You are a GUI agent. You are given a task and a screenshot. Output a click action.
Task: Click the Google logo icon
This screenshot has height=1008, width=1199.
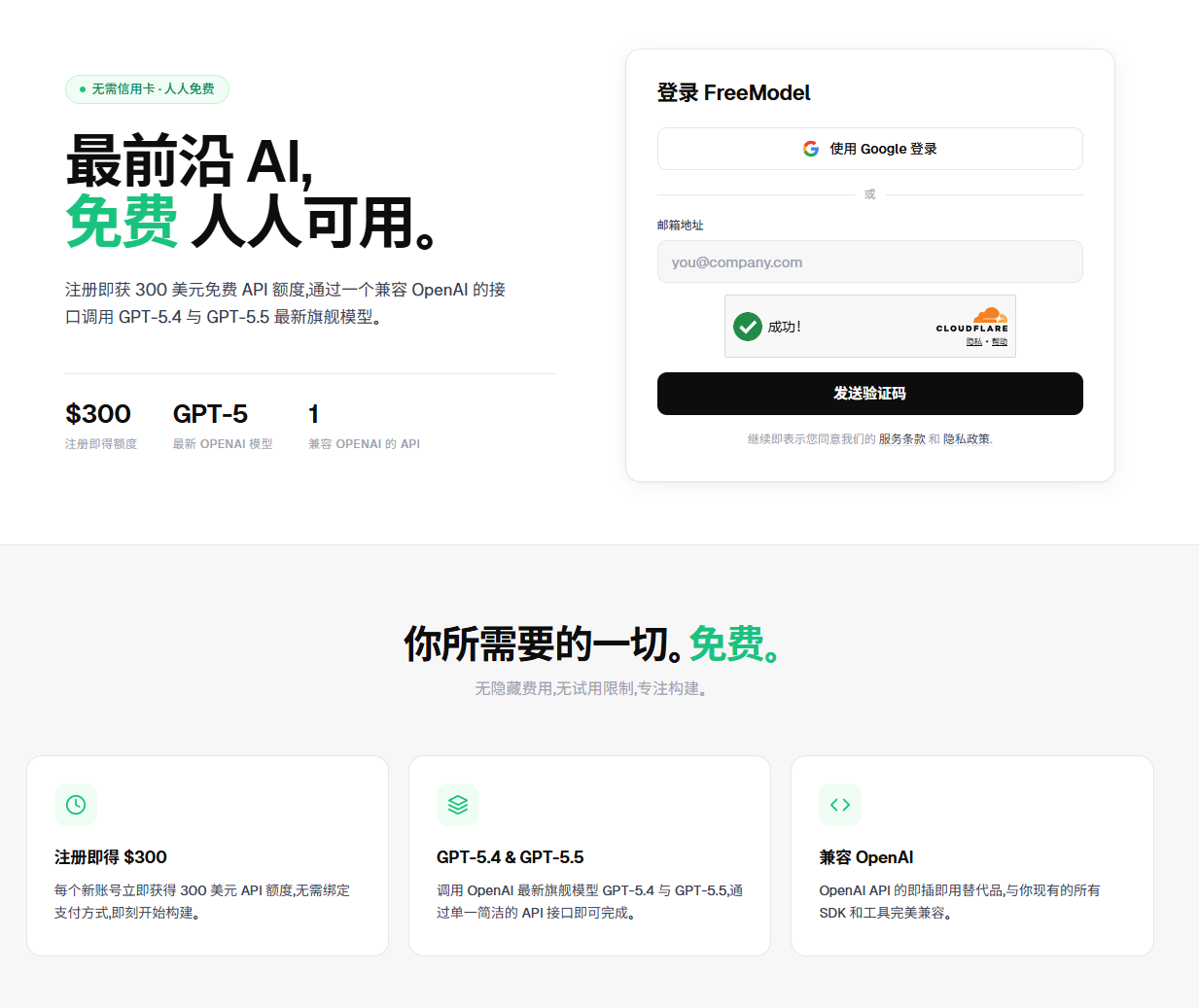click(x=811, y=149)
